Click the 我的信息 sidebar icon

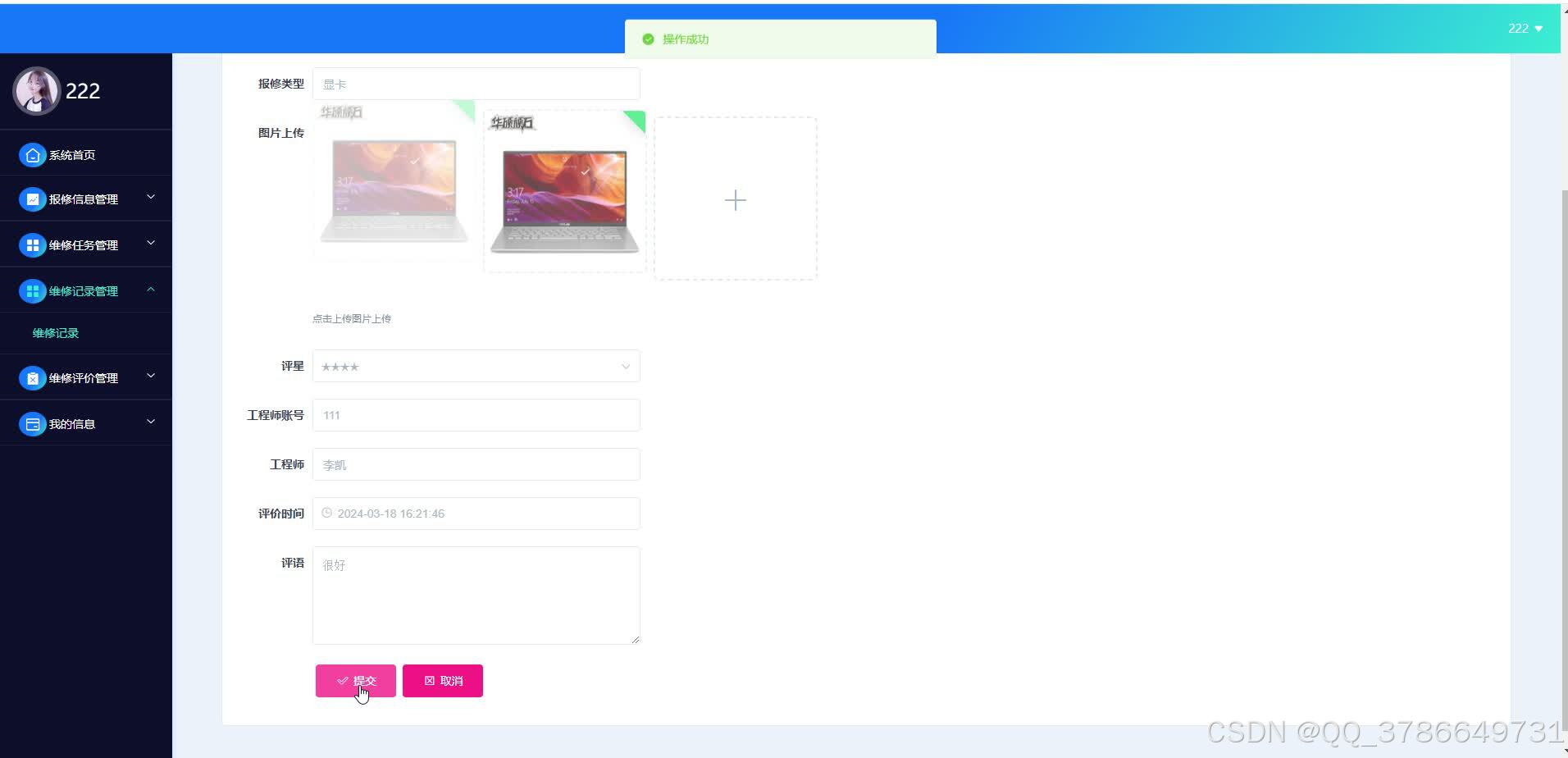point(32,422)
